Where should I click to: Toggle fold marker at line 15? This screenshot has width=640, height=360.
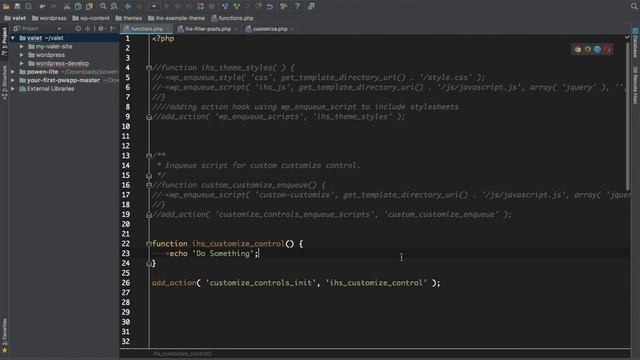pos(149,176)
